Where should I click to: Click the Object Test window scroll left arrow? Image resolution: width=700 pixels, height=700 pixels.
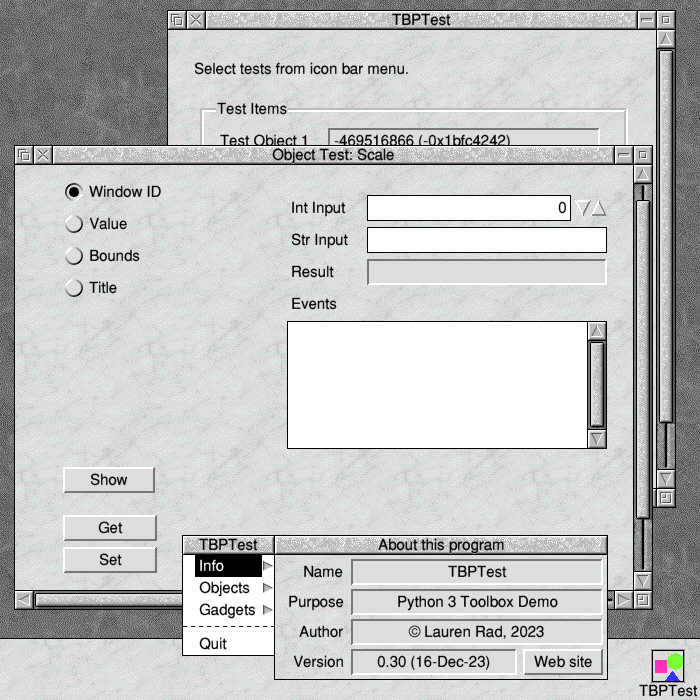click(x=24, y=600)
